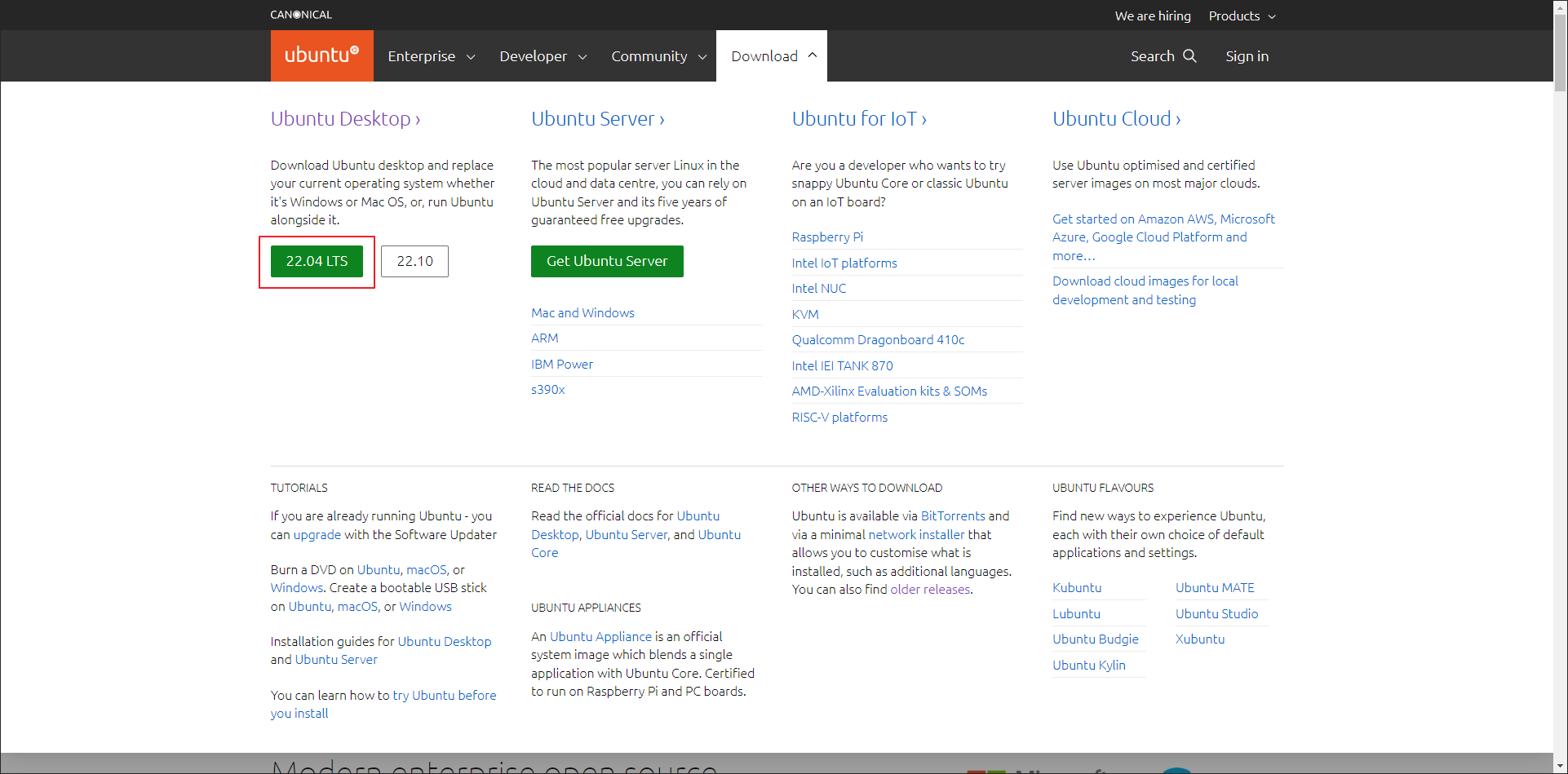The height and width of the screenshot is (774, 1568).
Task: Open the IBM Power link
Action: 562,364
